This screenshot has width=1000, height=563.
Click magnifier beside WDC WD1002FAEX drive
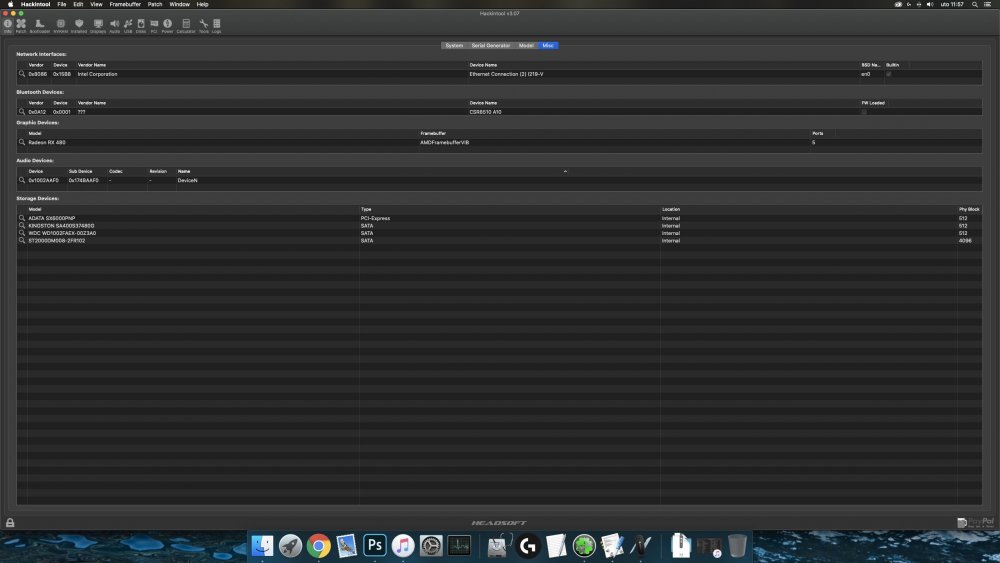tap(22, 233)
